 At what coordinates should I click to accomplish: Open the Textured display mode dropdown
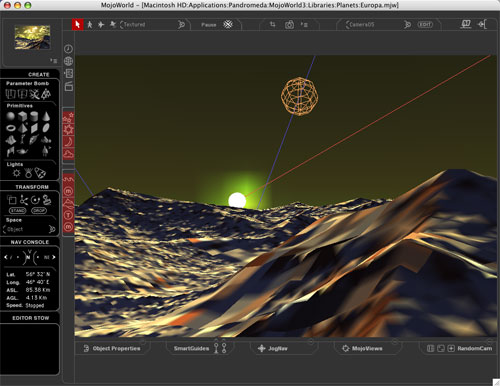pos(152,24)
